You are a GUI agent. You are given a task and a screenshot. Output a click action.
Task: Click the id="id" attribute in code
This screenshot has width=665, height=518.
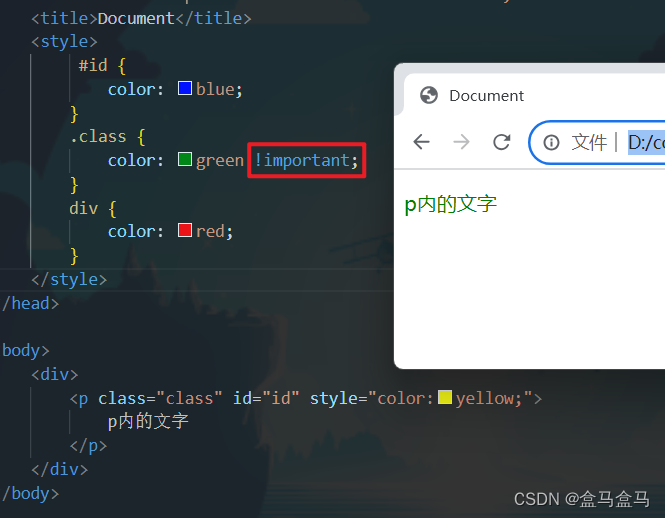point(266,398)
